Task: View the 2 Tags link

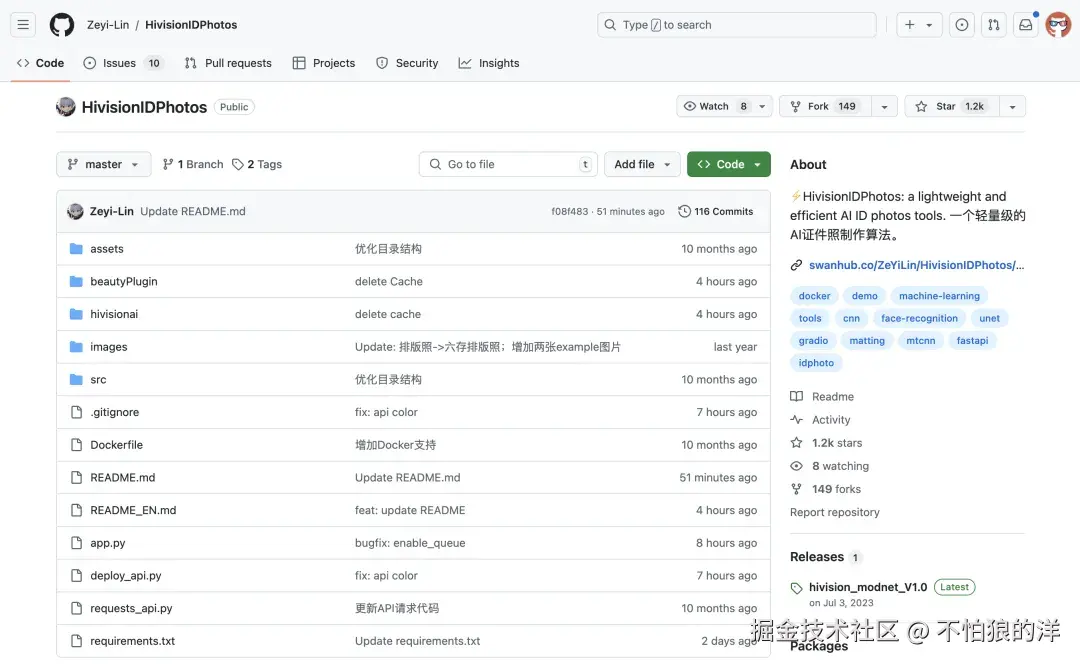Action: (x=257, y=164)
